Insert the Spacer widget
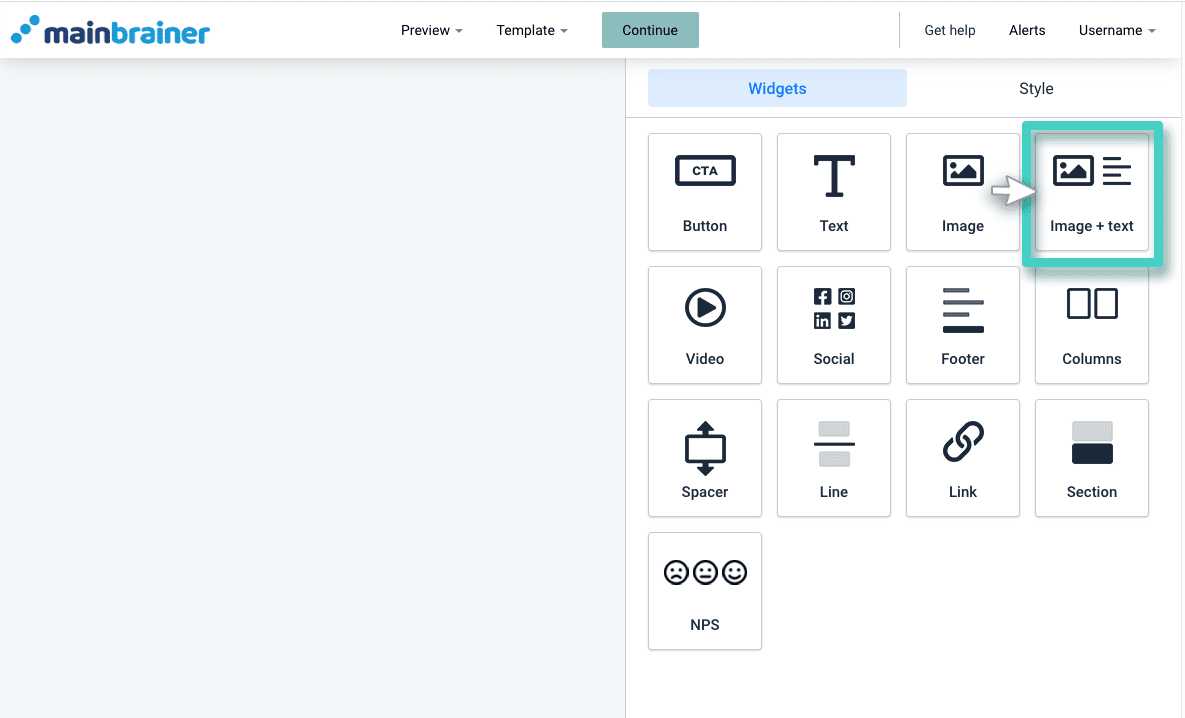Viewport: 1185px width, 718px height. [704, 458]
